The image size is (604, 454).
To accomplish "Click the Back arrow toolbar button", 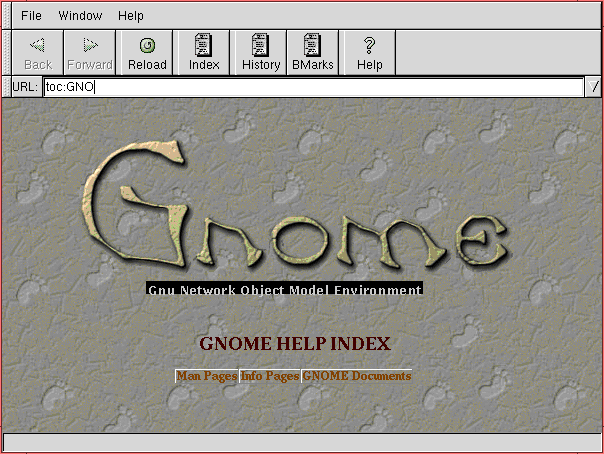I will click(x=37, y=52).
